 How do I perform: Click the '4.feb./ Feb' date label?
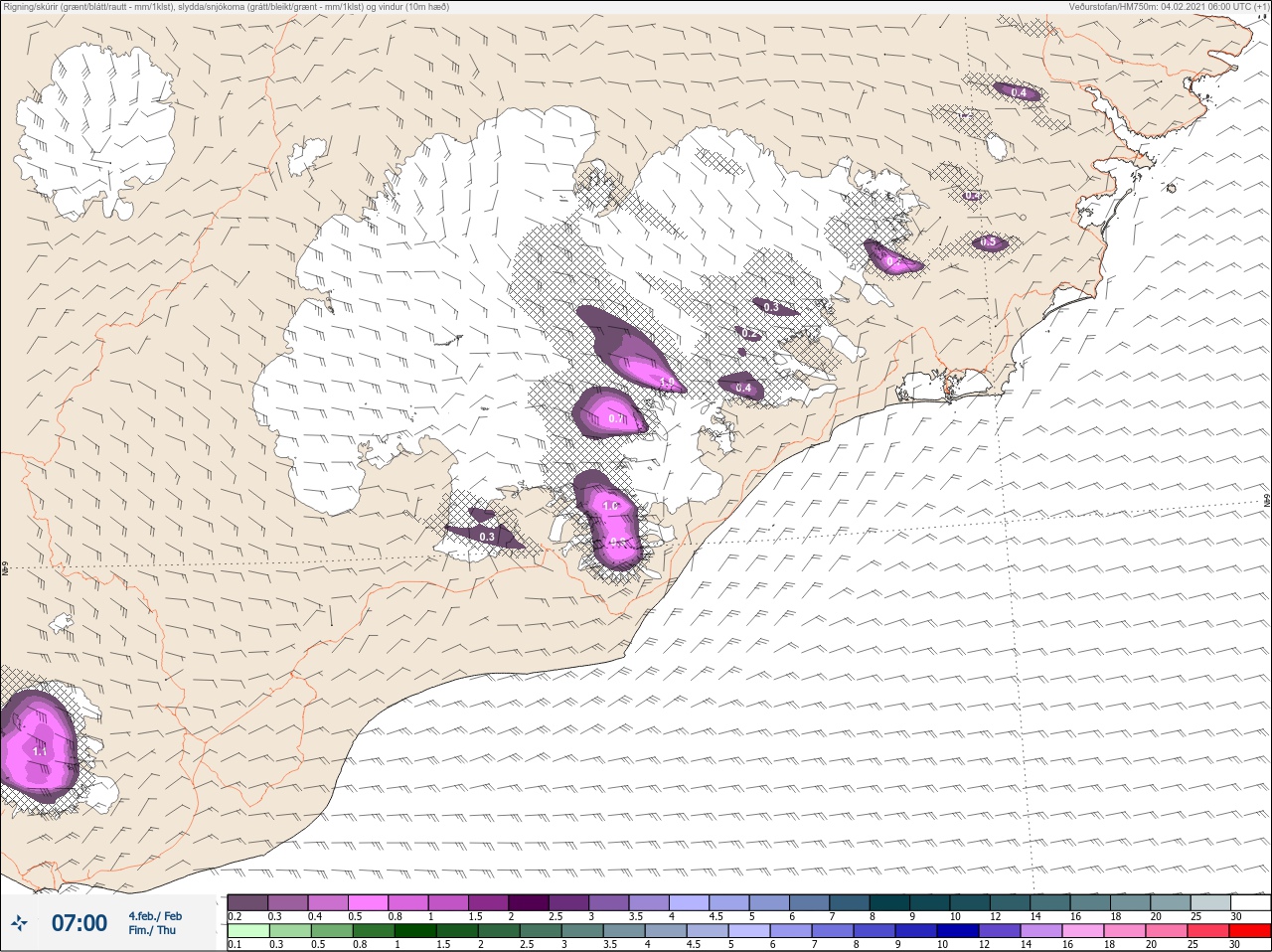click(155, 915)
